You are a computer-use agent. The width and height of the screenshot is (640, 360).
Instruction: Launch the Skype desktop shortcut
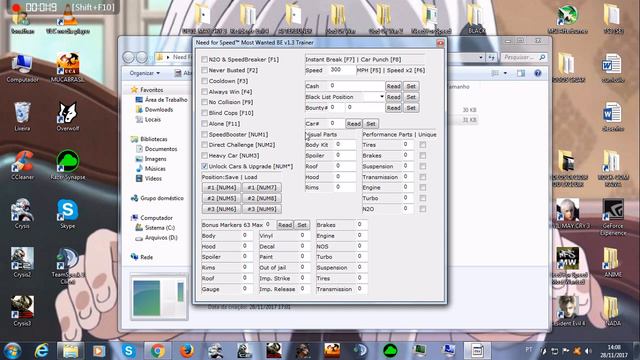pyautogui.click(x=67, y=214)
